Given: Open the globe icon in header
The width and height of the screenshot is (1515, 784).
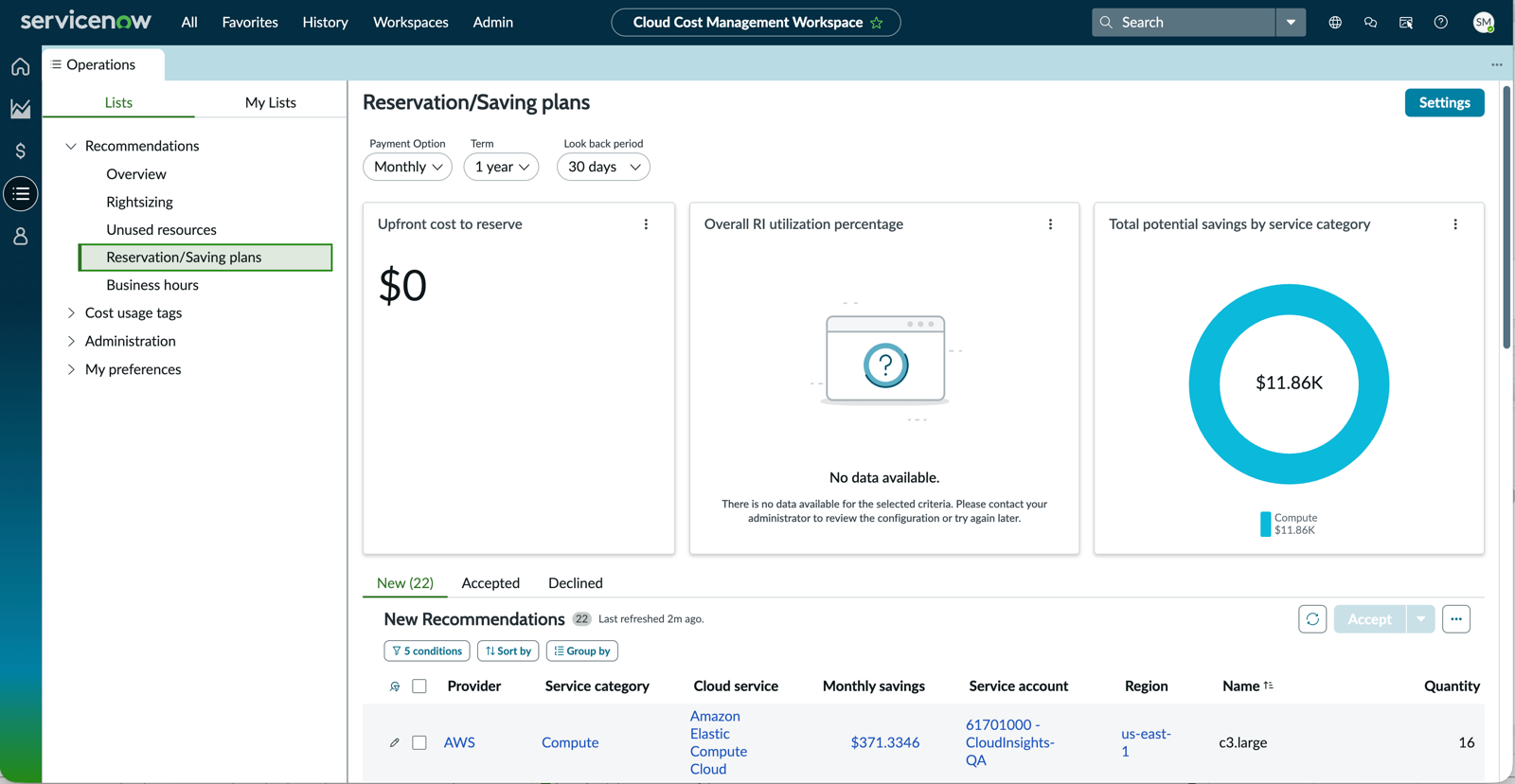Looking at the screenshot, I should [1335, 22].
